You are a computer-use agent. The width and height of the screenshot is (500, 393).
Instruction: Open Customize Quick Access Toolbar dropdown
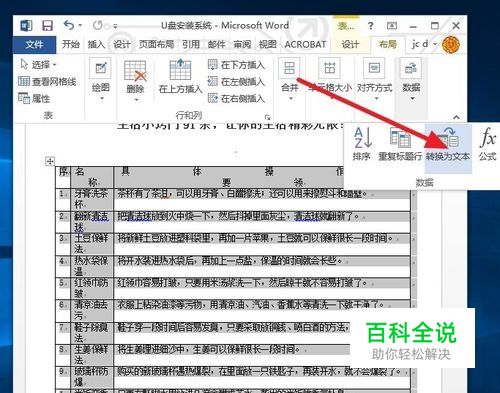(x=115, y=26)
